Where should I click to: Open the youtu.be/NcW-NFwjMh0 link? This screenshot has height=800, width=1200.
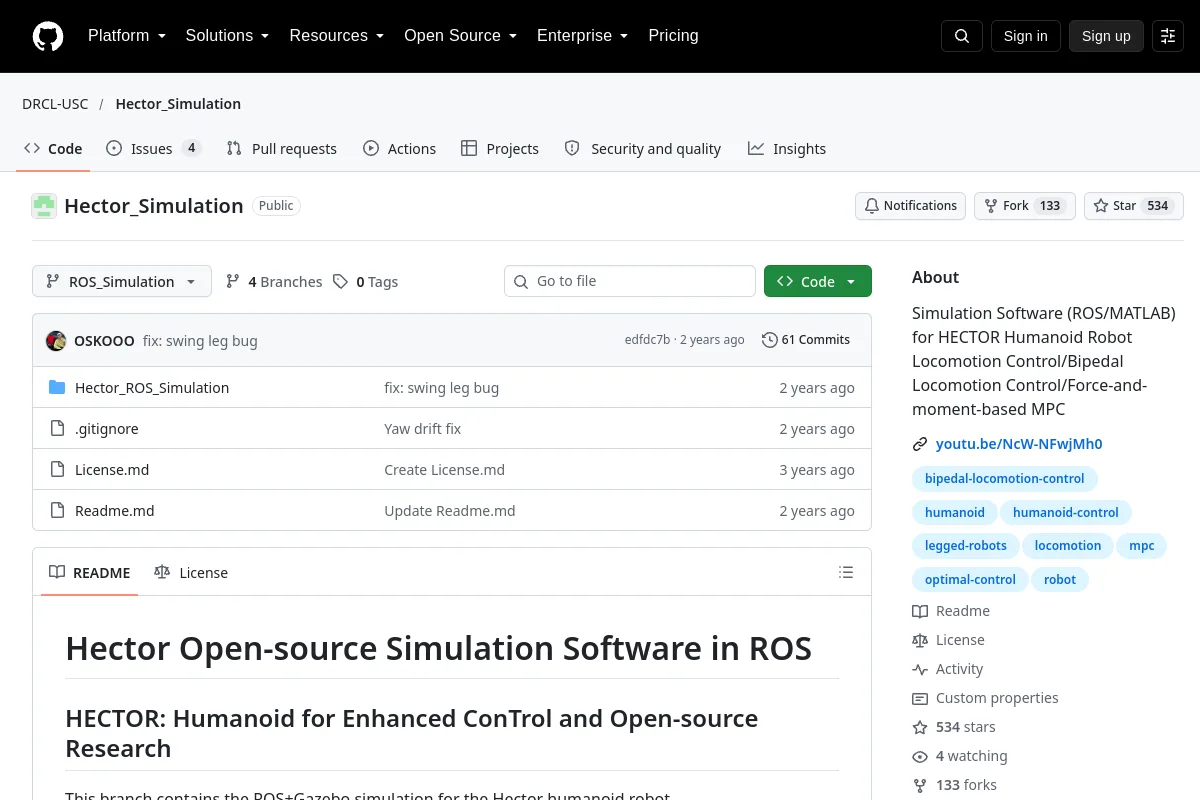click(1019, 444)
